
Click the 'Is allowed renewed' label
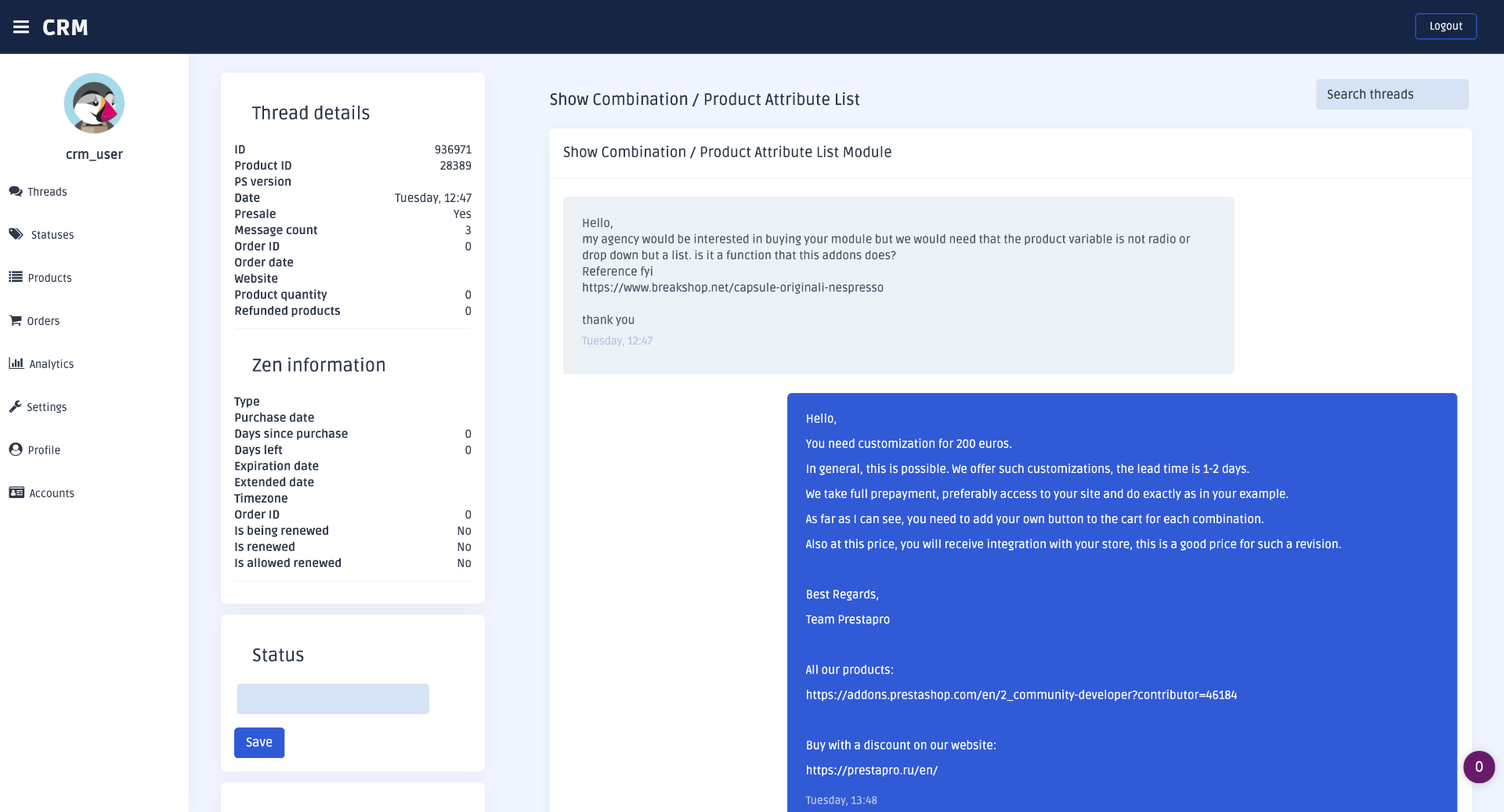tap(287, 563)
